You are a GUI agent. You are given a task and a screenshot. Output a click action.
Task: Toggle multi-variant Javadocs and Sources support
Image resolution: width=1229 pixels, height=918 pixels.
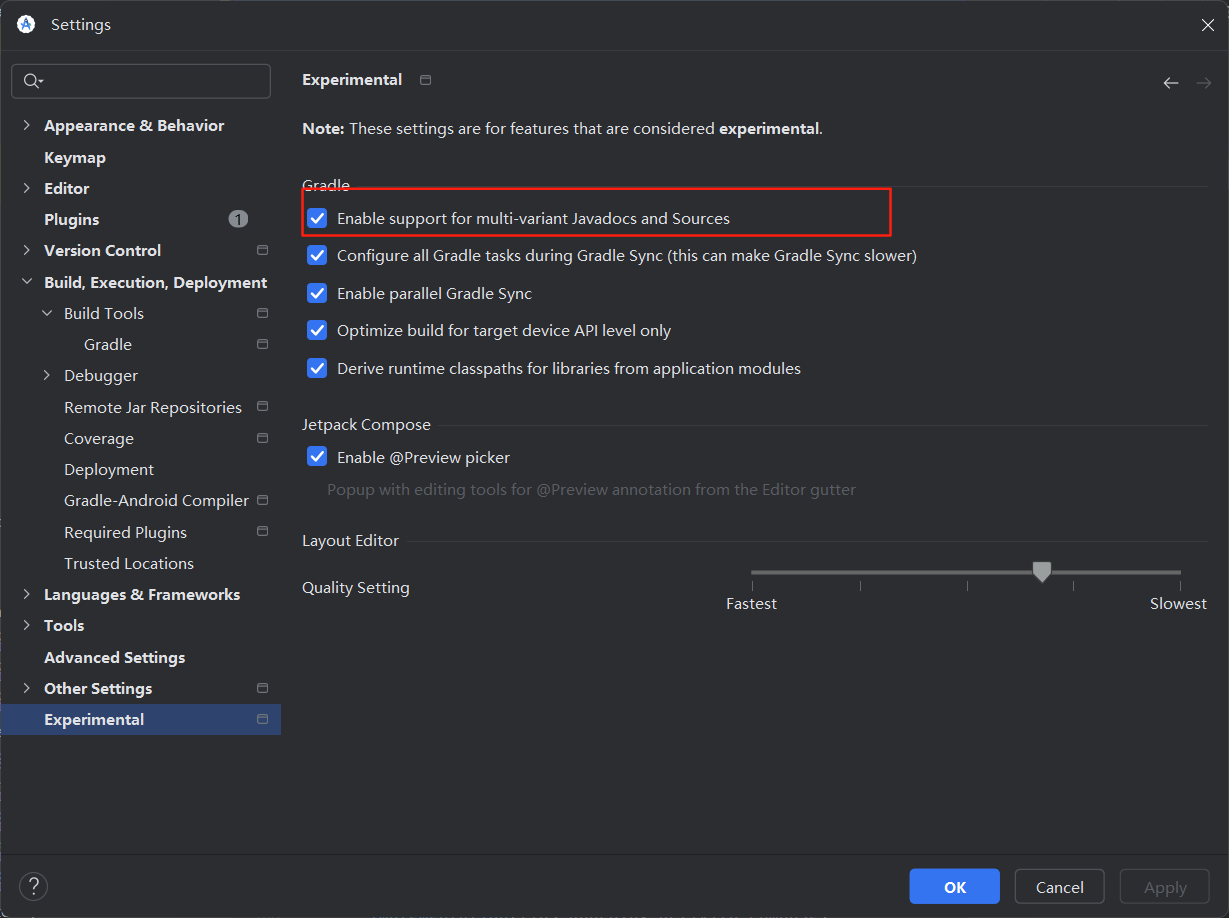click(x=317, y=218)
